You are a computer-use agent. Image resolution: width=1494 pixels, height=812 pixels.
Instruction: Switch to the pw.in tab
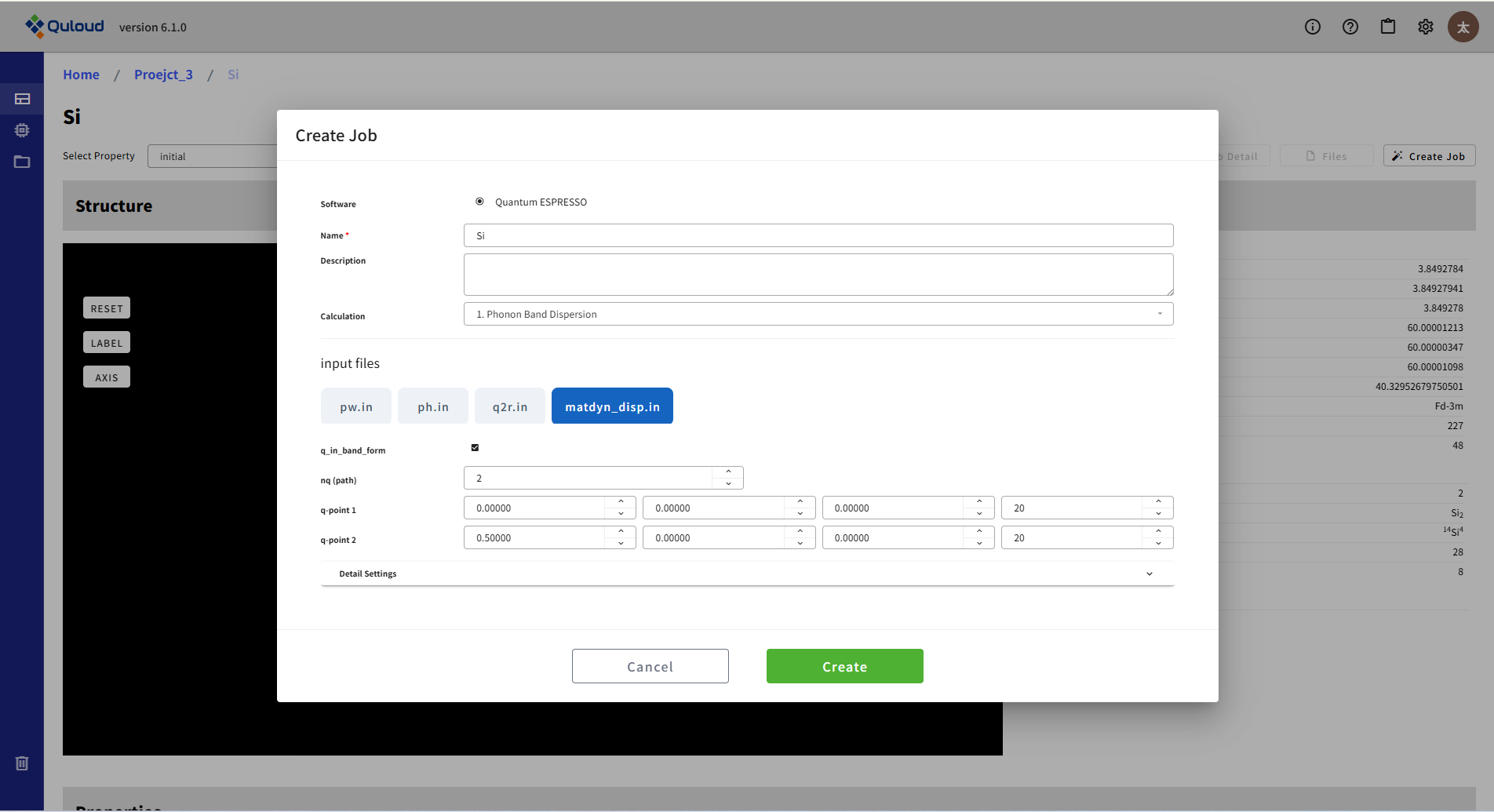355,406
